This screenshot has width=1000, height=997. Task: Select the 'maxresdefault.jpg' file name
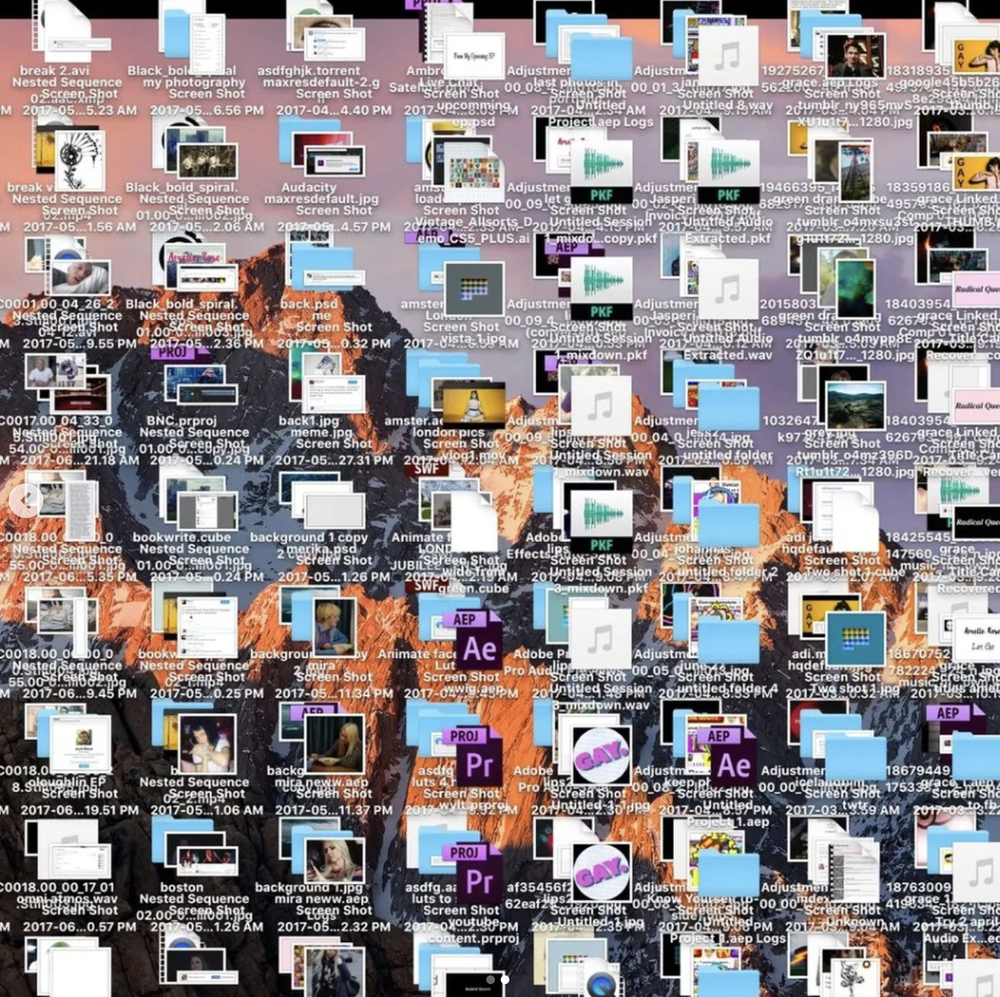(x=321, y=199)
